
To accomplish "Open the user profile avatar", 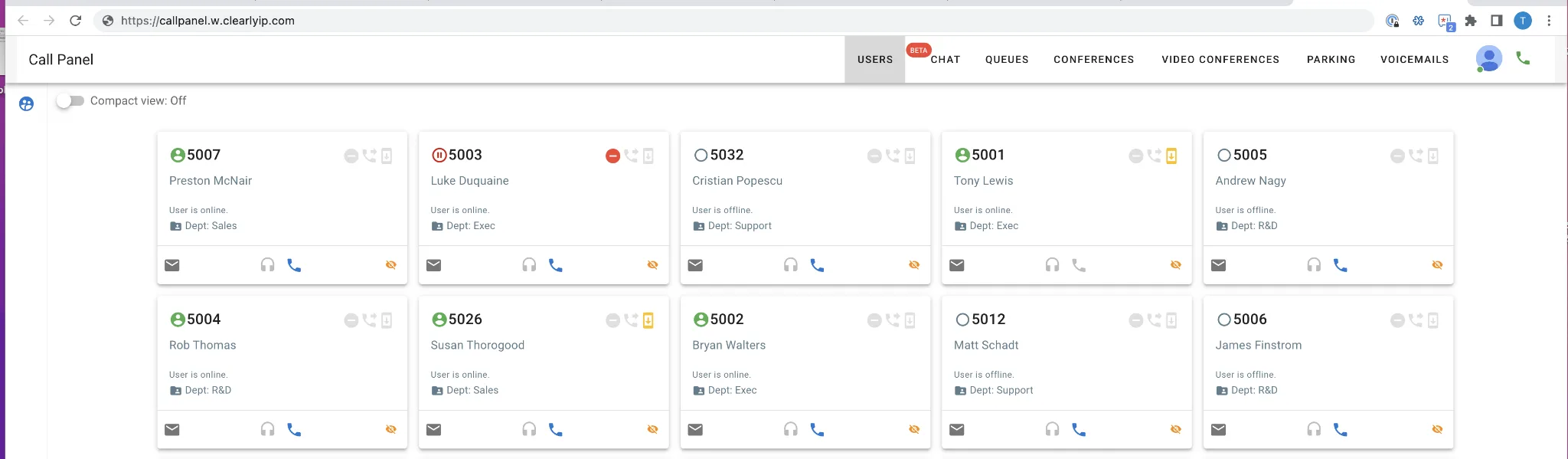I will [1488, 59].
